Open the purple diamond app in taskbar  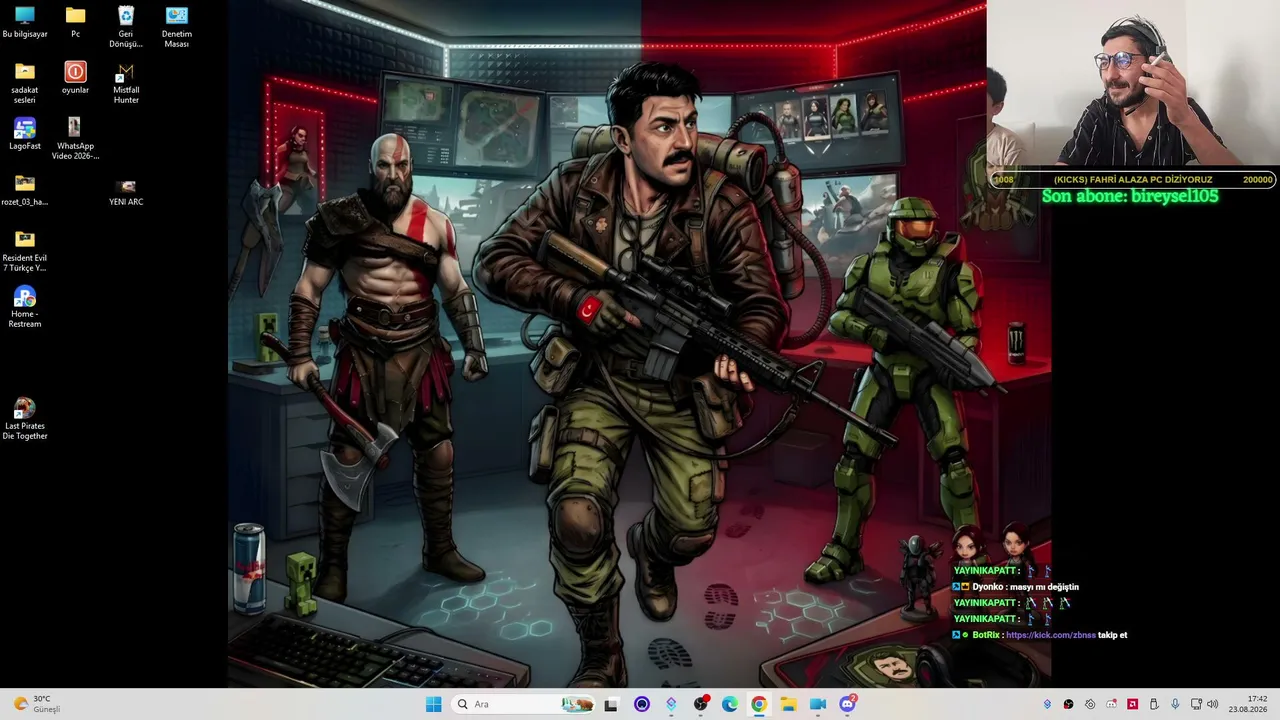coord(671,704)
